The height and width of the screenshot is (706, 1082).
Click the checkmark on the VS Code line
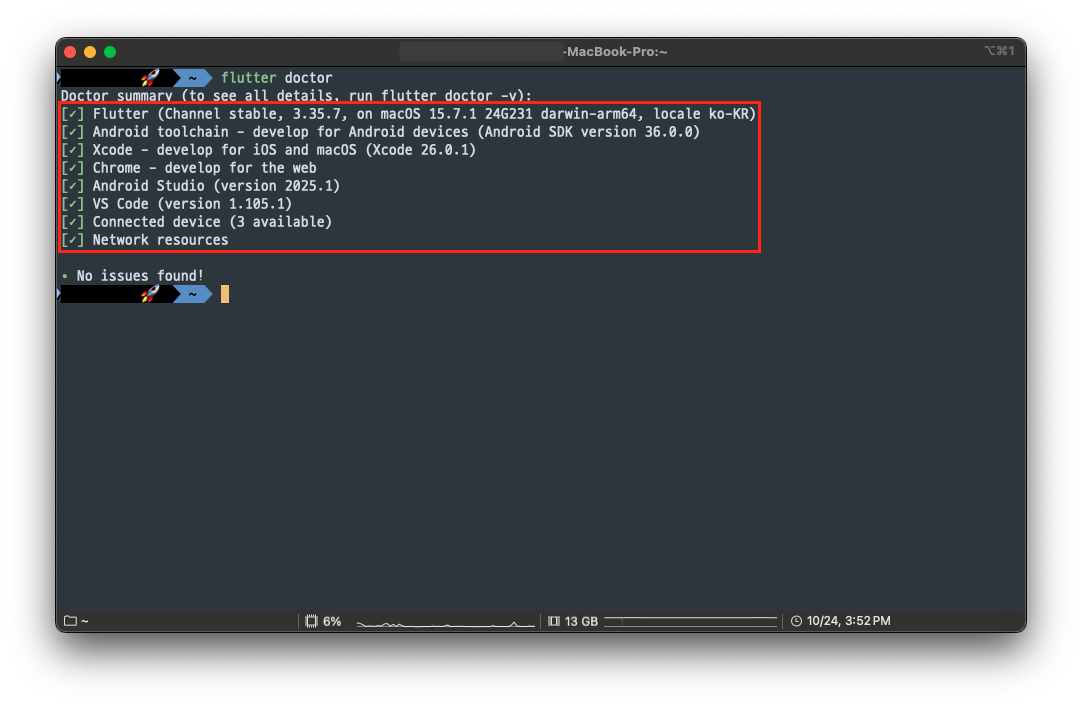point(72,204)
